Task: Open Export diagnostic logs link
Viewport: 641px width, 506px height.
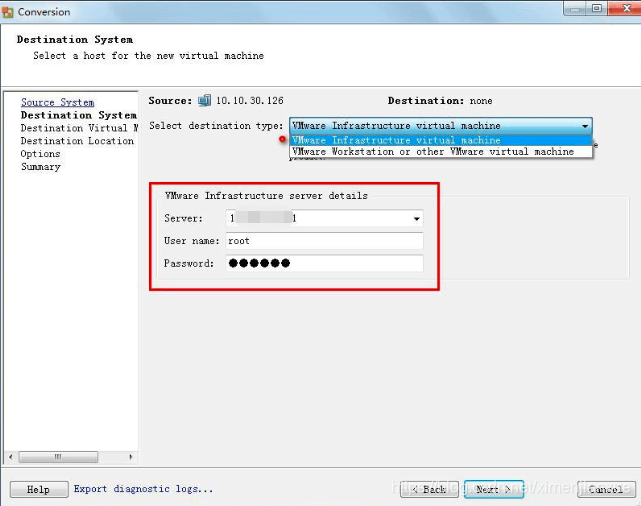Action: pos(143,489)
